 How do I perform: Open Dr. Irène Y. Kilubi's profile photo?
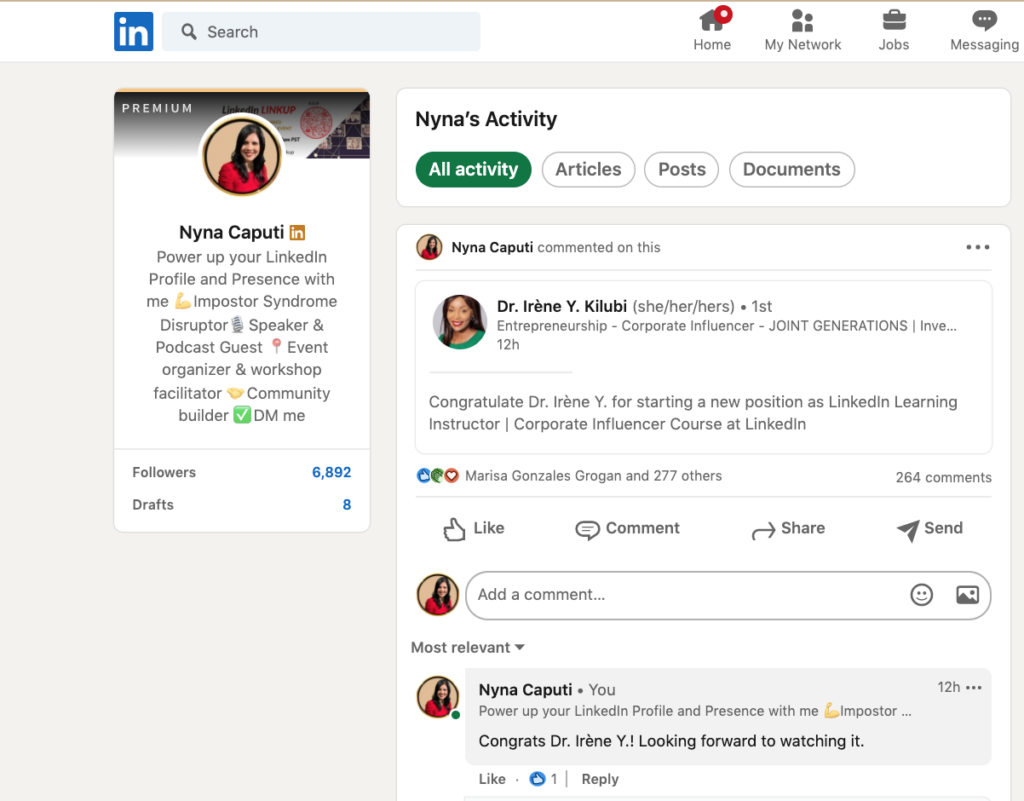click(460, 322)
